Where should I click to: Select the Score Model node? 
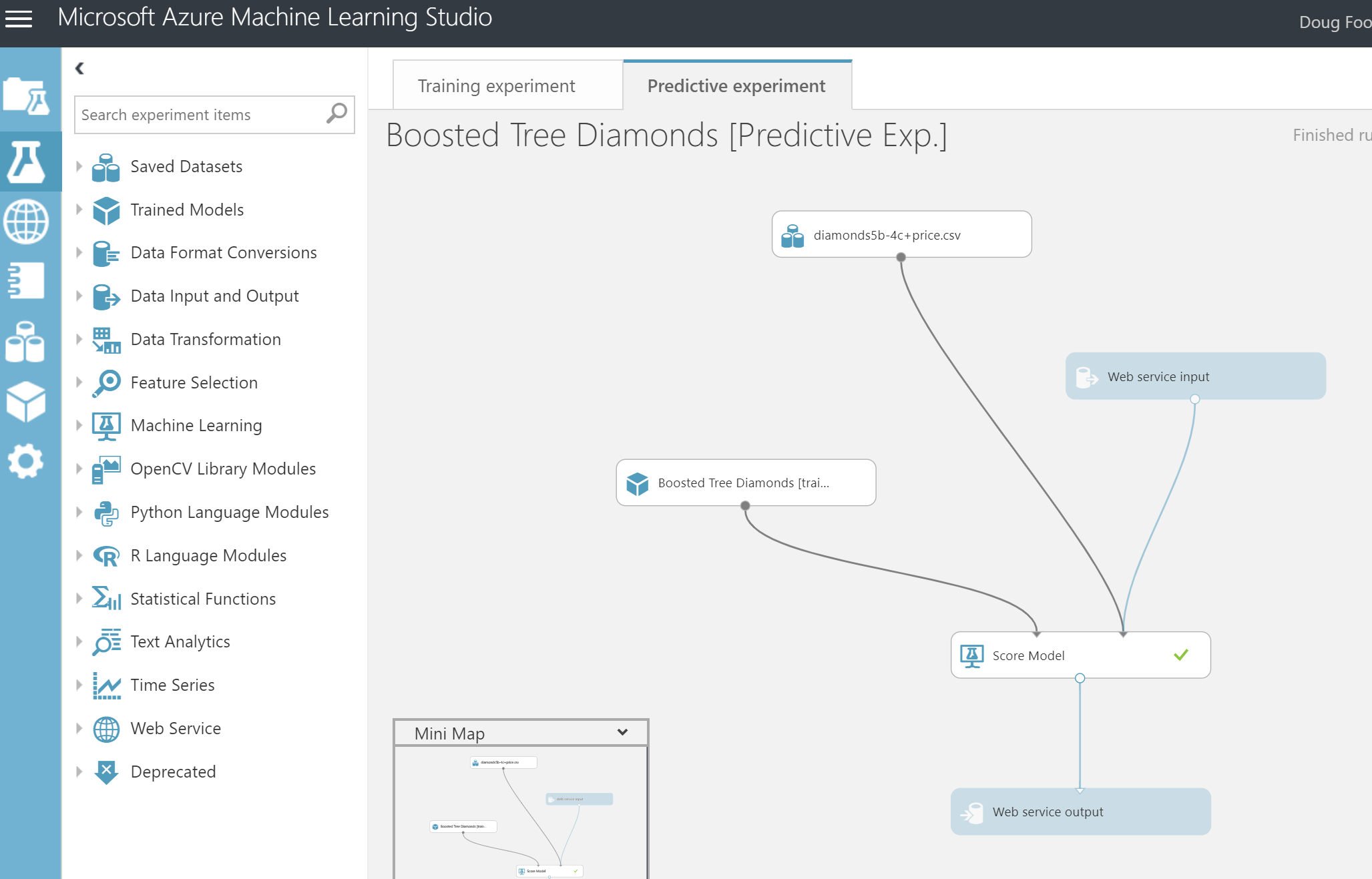(x=1080, y=655)
